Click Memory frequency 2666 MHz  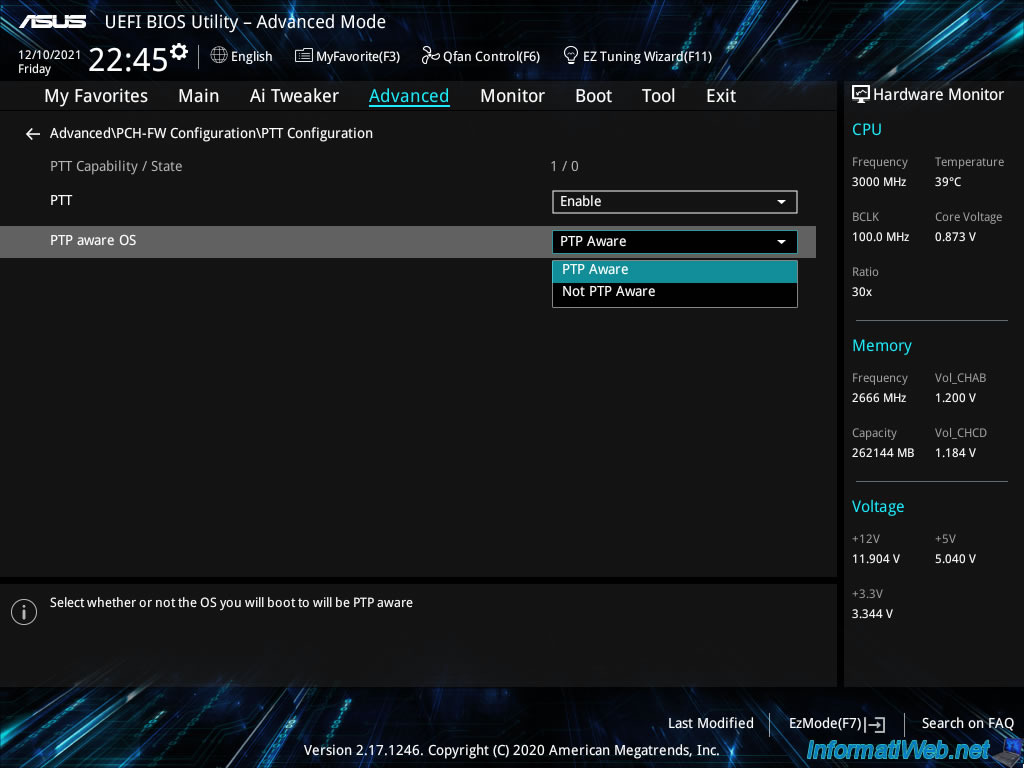click(x=878, y=398)
